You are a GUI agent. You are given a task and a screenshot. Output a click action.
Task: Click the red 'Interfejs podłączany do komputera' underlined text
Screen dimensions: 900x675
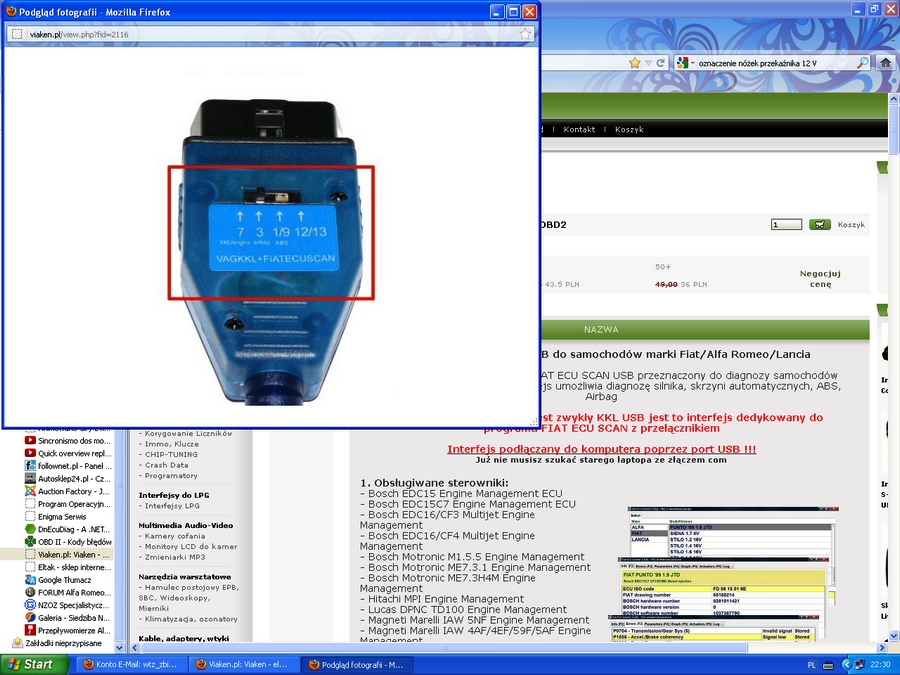click(602, 449)
